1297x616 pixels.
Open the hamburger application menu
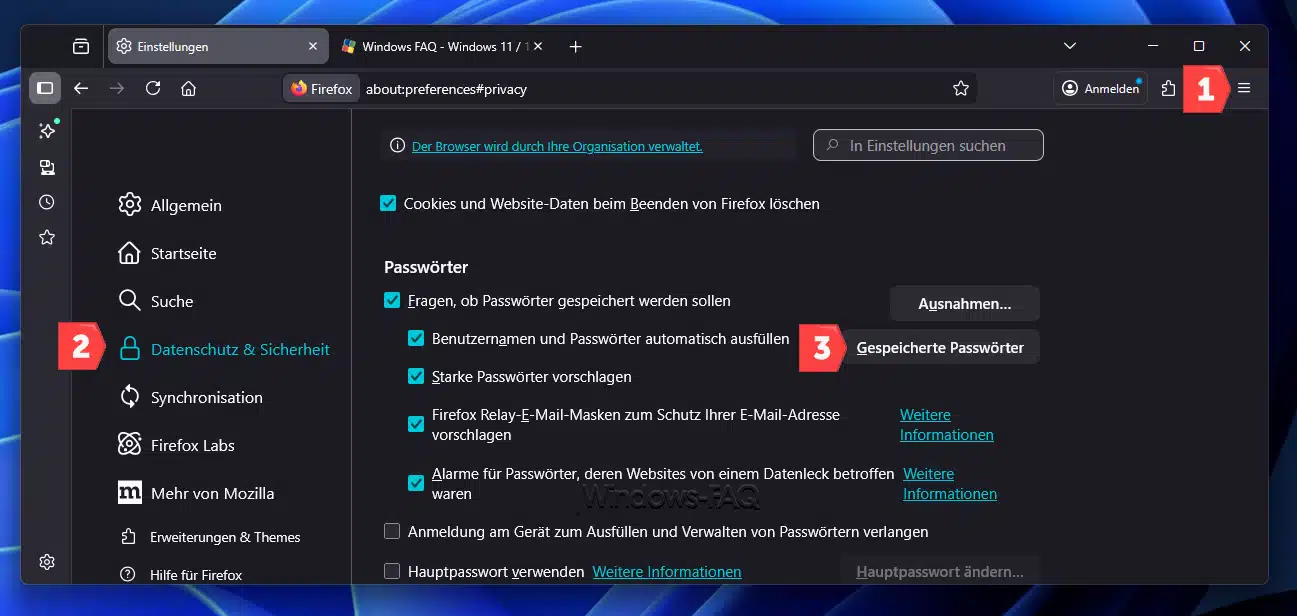[1244, 88]
